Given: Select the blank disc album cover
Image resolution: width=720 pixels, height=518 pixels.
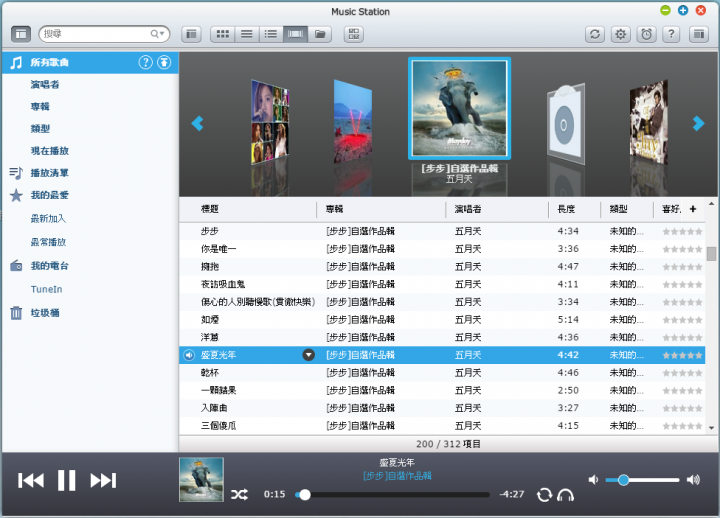Looking at the screenshot, I should point(566,124).
